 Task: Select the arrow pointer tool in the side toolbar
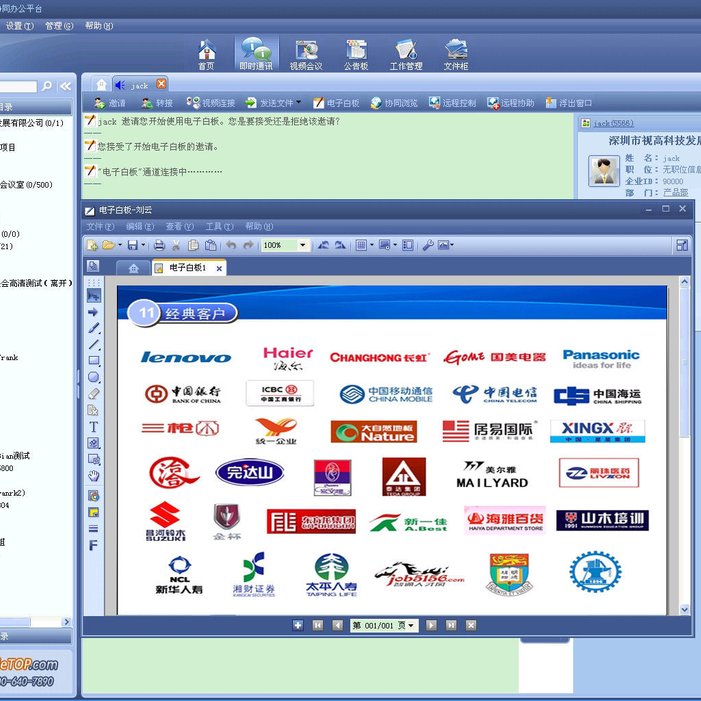click(x=93, y=312)
